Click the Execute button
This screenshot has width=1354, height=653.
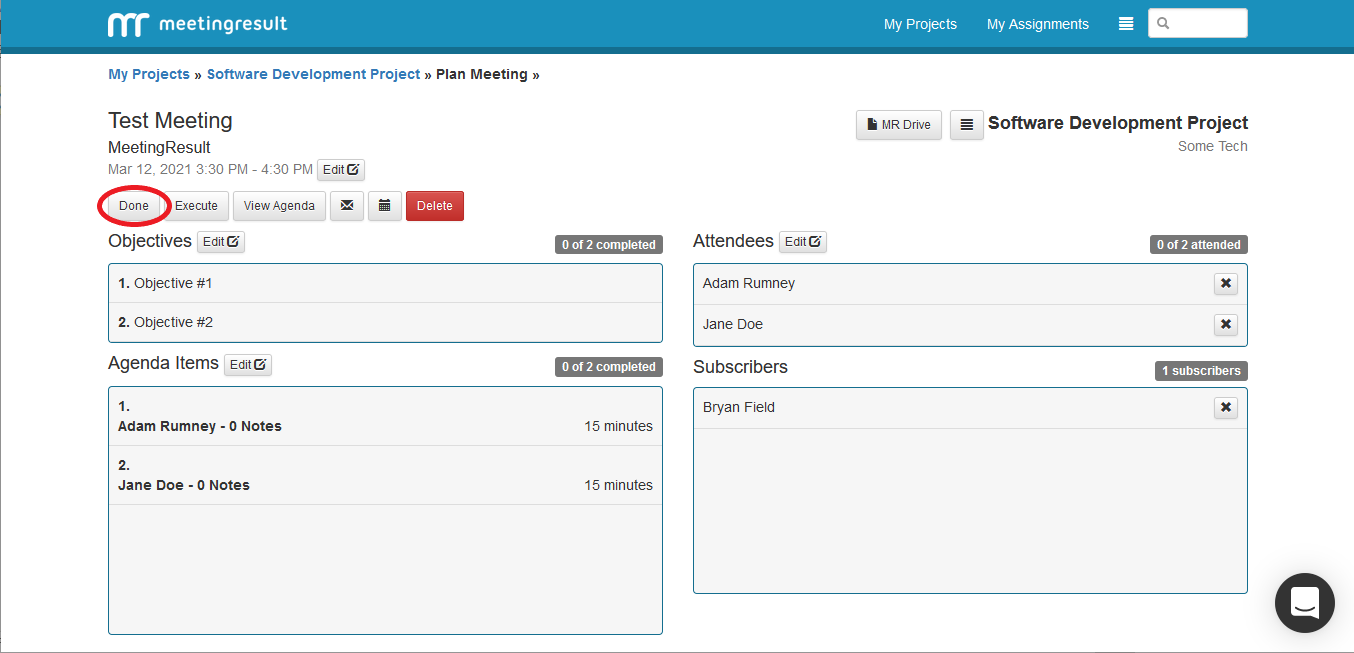coord(196,206)
